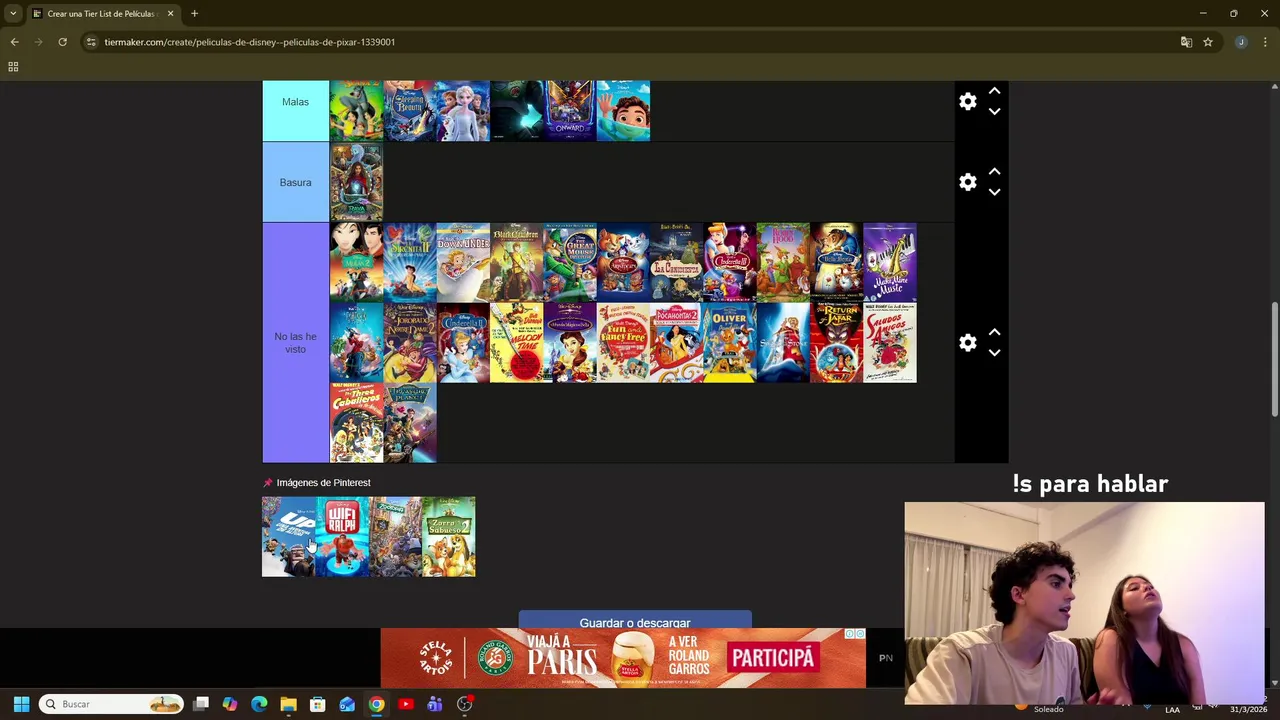Close the ad banner with X icon
This screenshot has height=720, width=1280.
coord(859,634)
